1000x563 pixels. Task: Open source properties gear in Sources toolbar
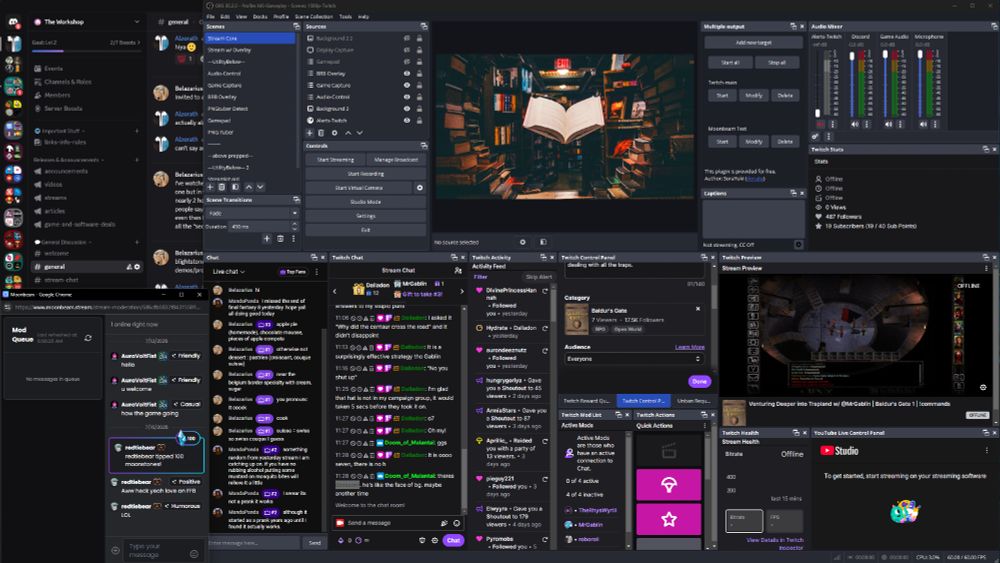pyautogui.click(x=334, y=133)
